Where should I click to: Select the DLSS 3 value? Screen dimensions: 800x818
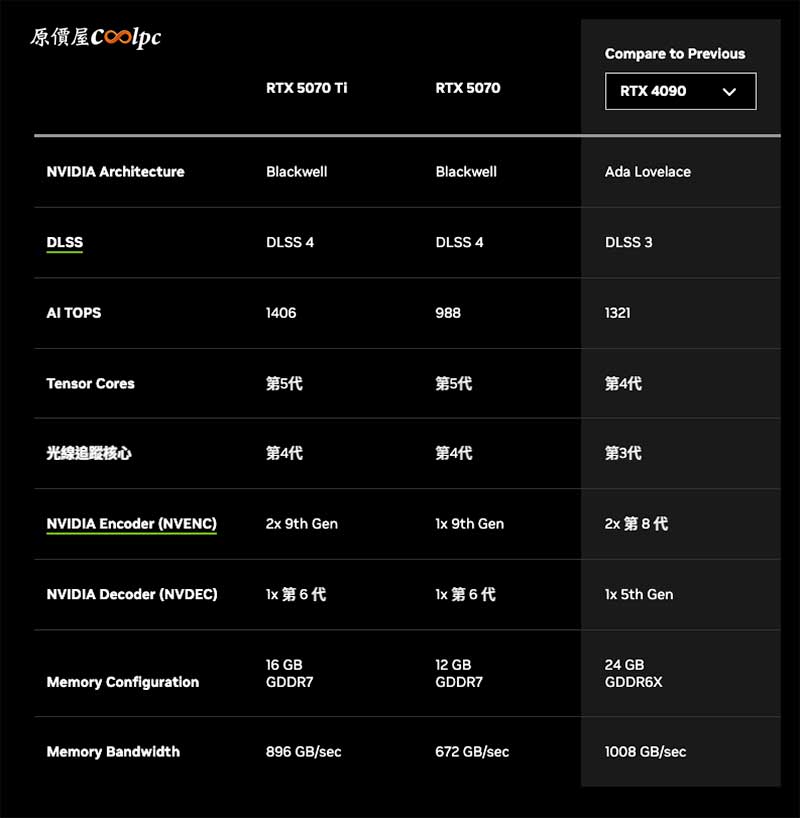tap(628, 242)
